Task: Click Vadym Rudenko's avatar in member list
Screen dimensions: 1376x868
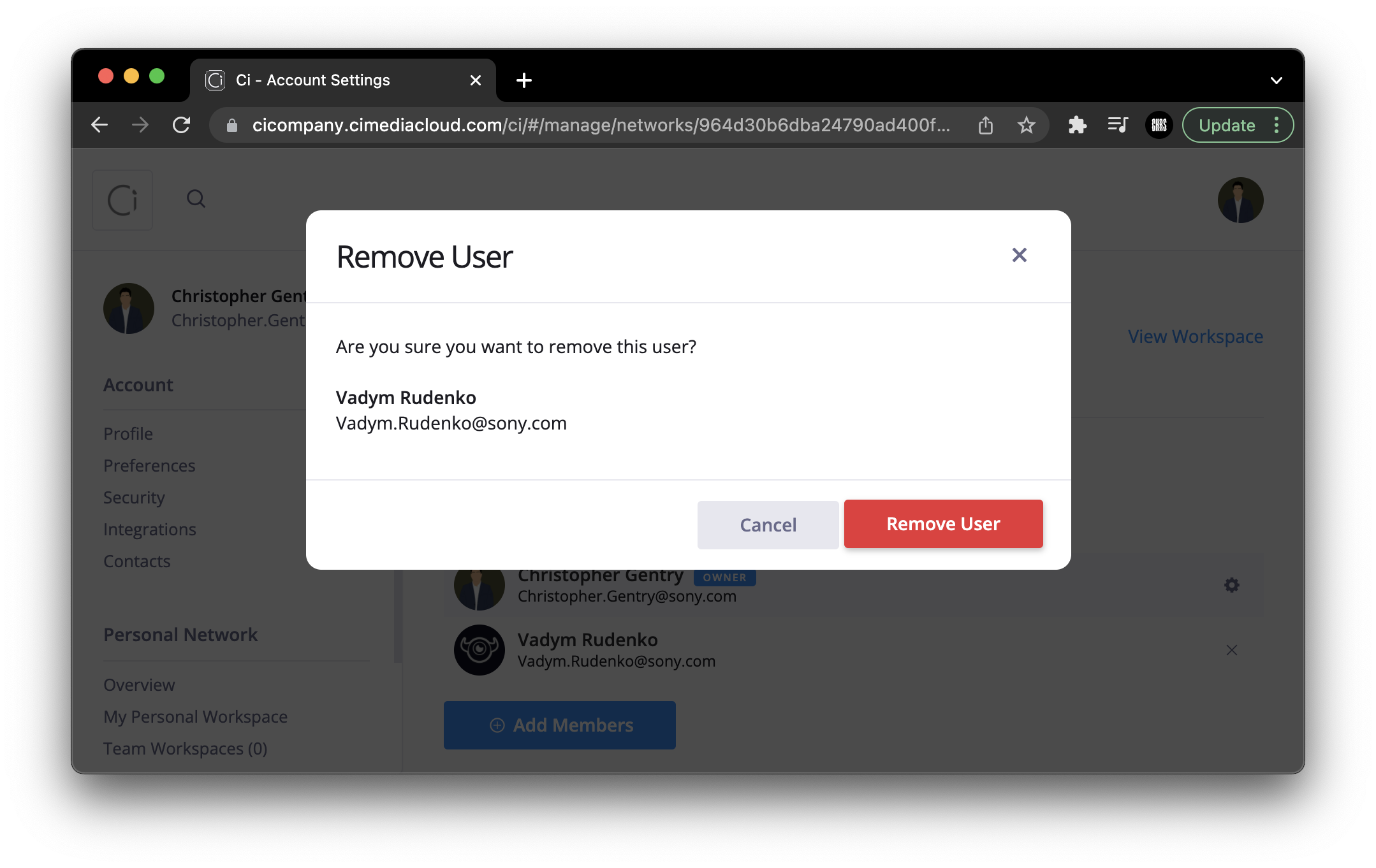Action: pos(479,650)
